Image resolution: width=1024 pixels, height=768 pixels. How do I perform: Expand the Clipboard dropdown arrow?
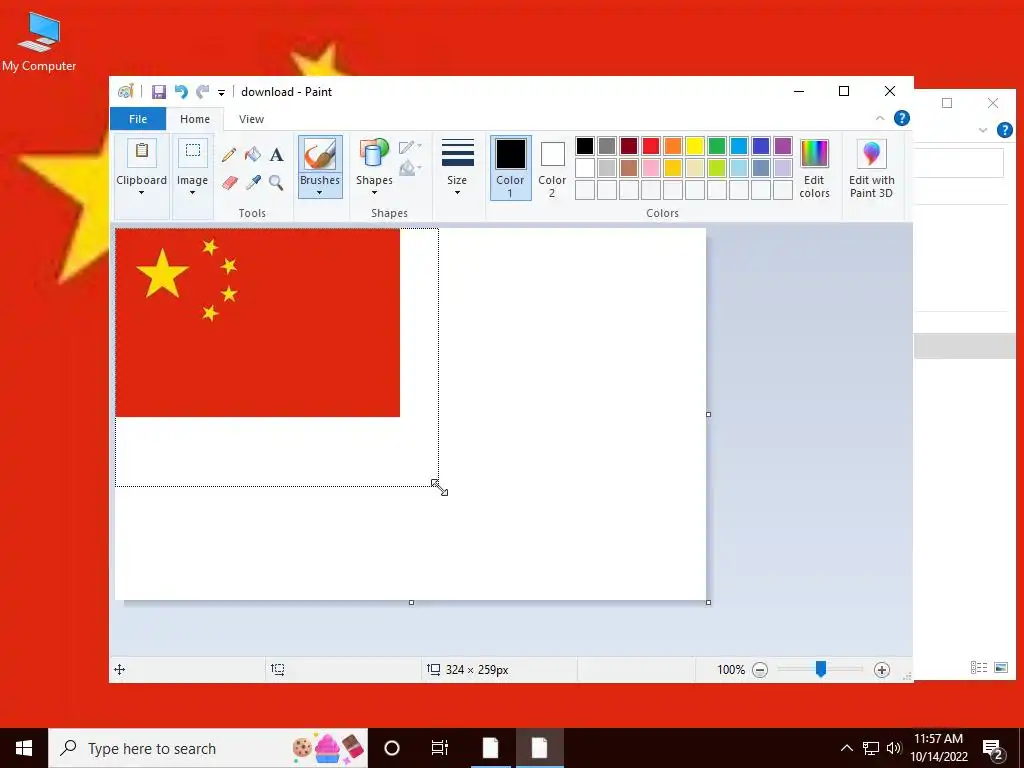[142, 193]
